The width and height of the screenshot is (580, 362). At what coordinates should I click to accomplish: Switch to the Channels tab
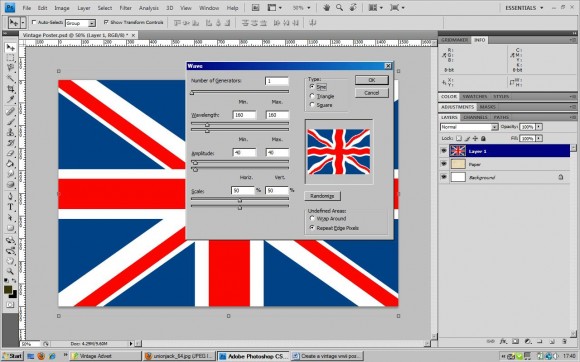[x=475, y=117]
